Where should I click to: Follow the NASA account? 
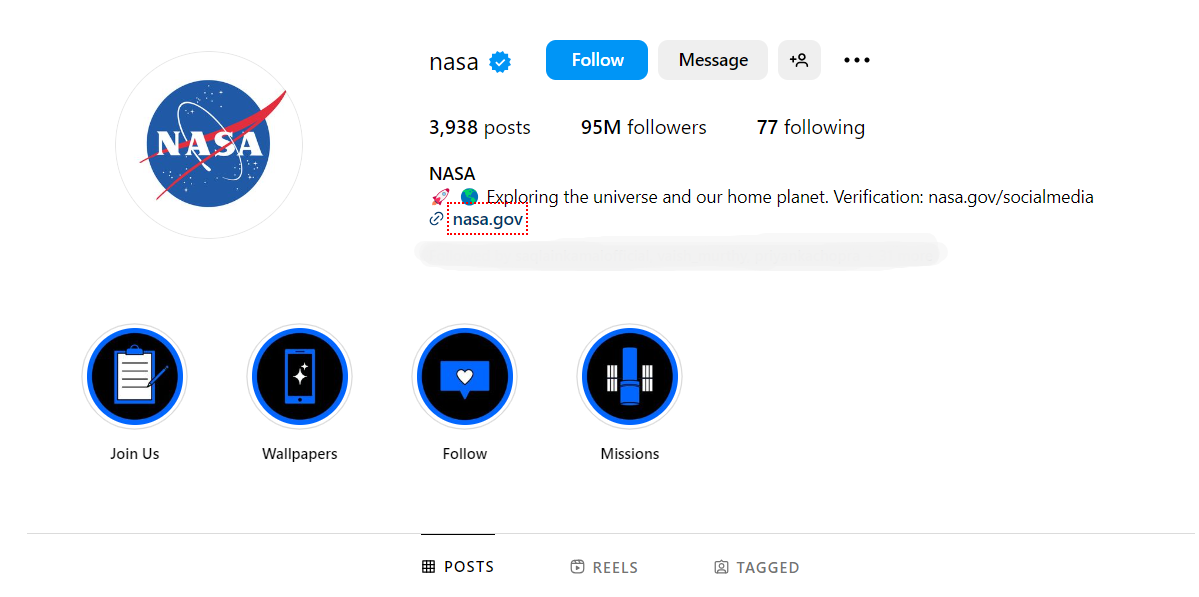tap(596, 60)
